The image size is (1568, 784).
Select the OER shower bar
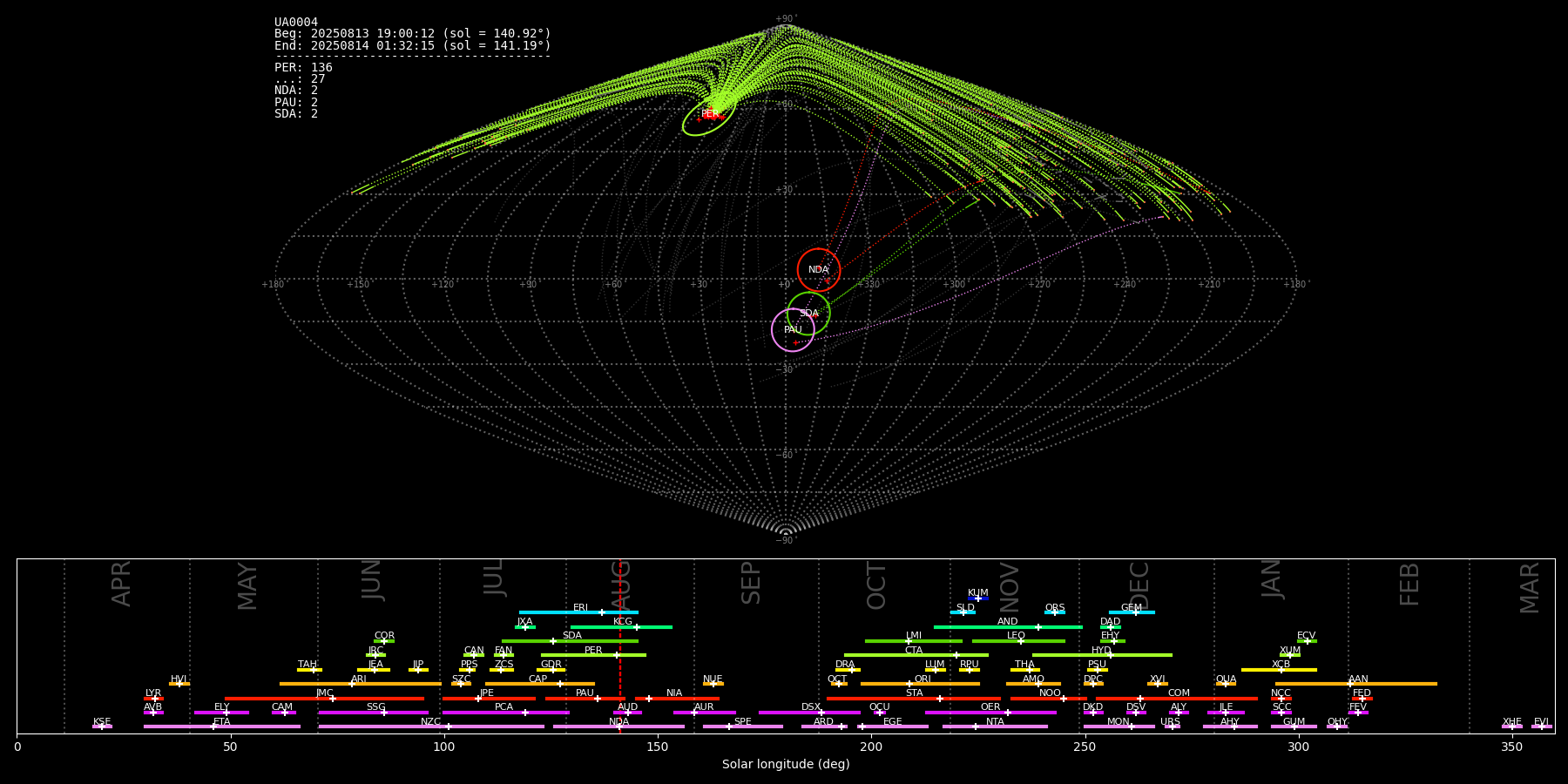(990, 712)
